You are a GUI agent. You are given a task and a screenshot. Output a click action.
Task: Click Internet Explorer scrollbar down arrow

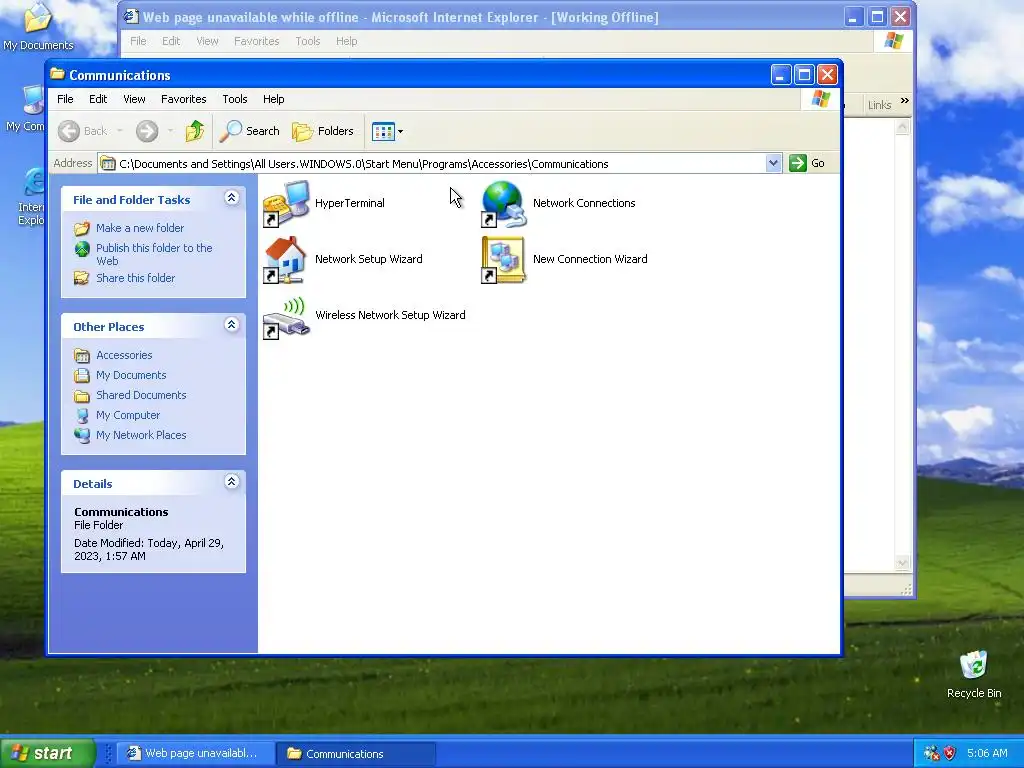tap(903, 563)
